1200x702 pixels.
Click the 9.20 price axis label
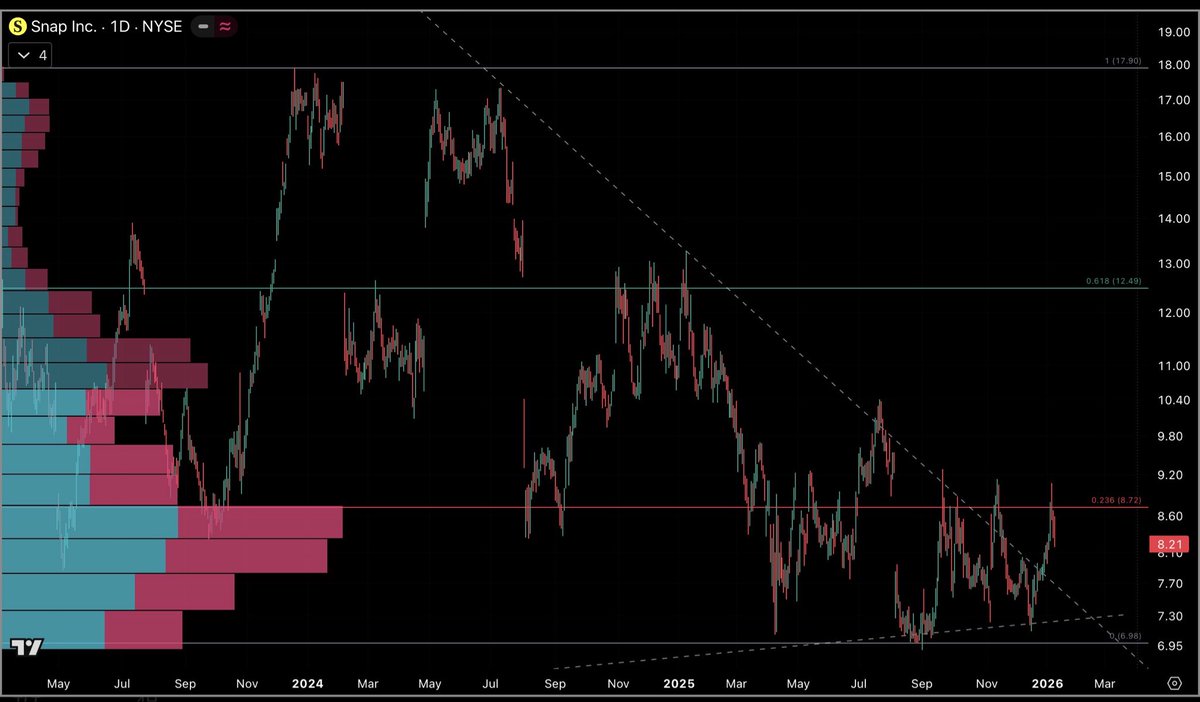pyautogui.click(x=1172, y=476)
